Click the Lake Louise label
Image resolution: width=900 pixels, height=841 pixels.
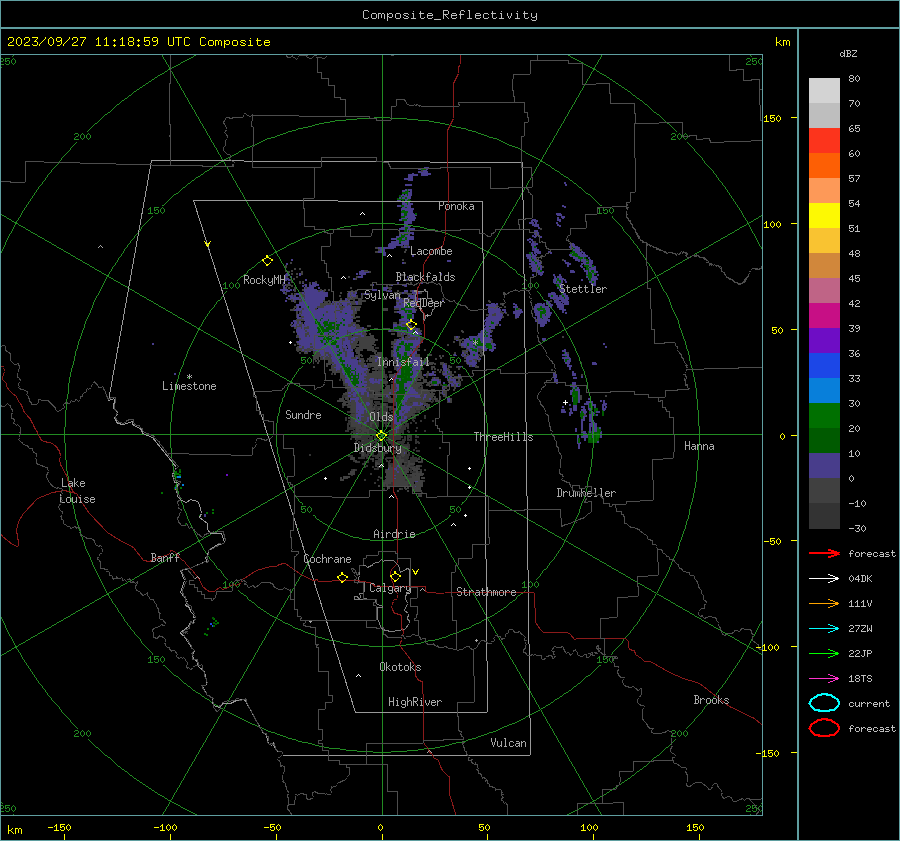(x=77, y=491)
